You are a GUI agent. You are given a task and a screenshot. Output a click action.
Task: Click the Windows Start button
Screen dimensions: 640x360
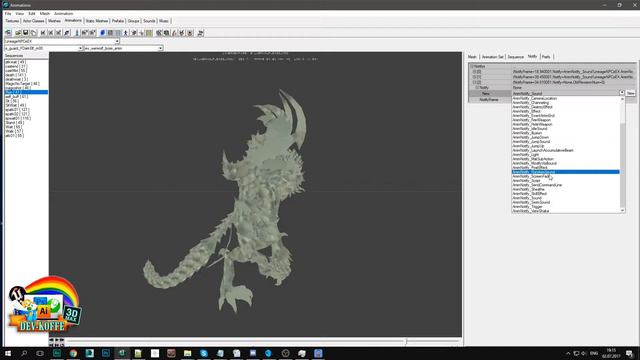click(x=8, y=353)
